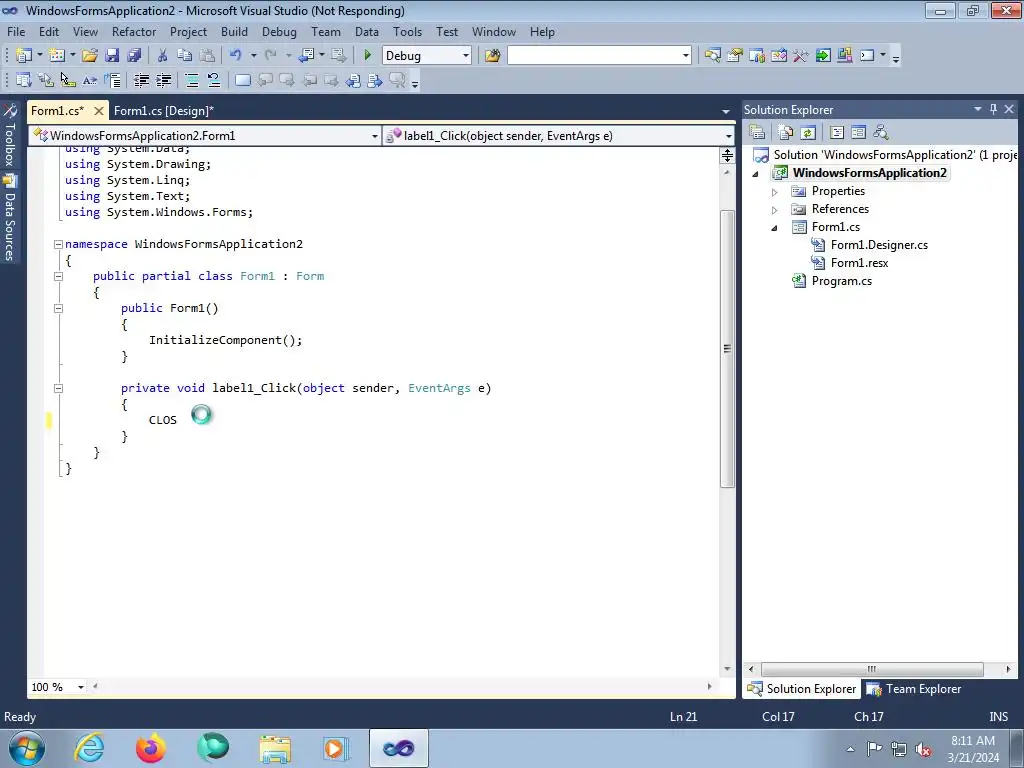This screenshot has width=1024, height=768.
Task: Click the New Project toolbar icon
Action: pos(24,56)
